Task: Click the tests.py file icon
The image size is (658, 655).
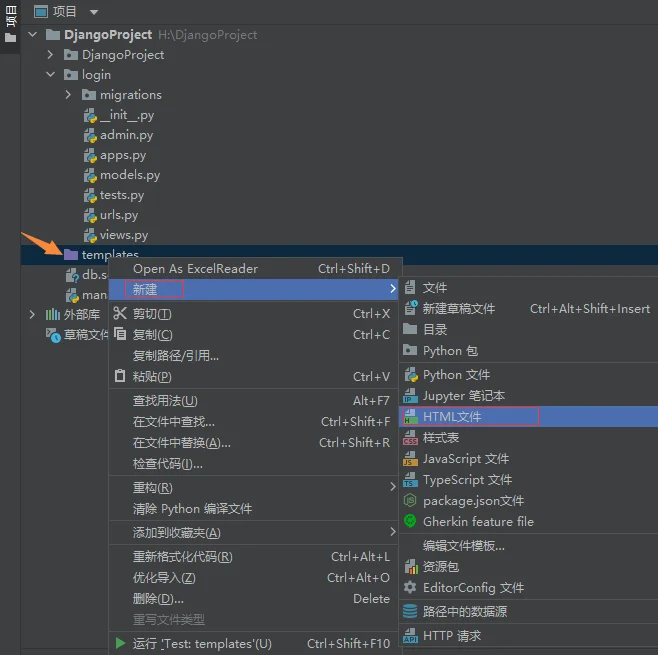Action: tap(90, 195)
